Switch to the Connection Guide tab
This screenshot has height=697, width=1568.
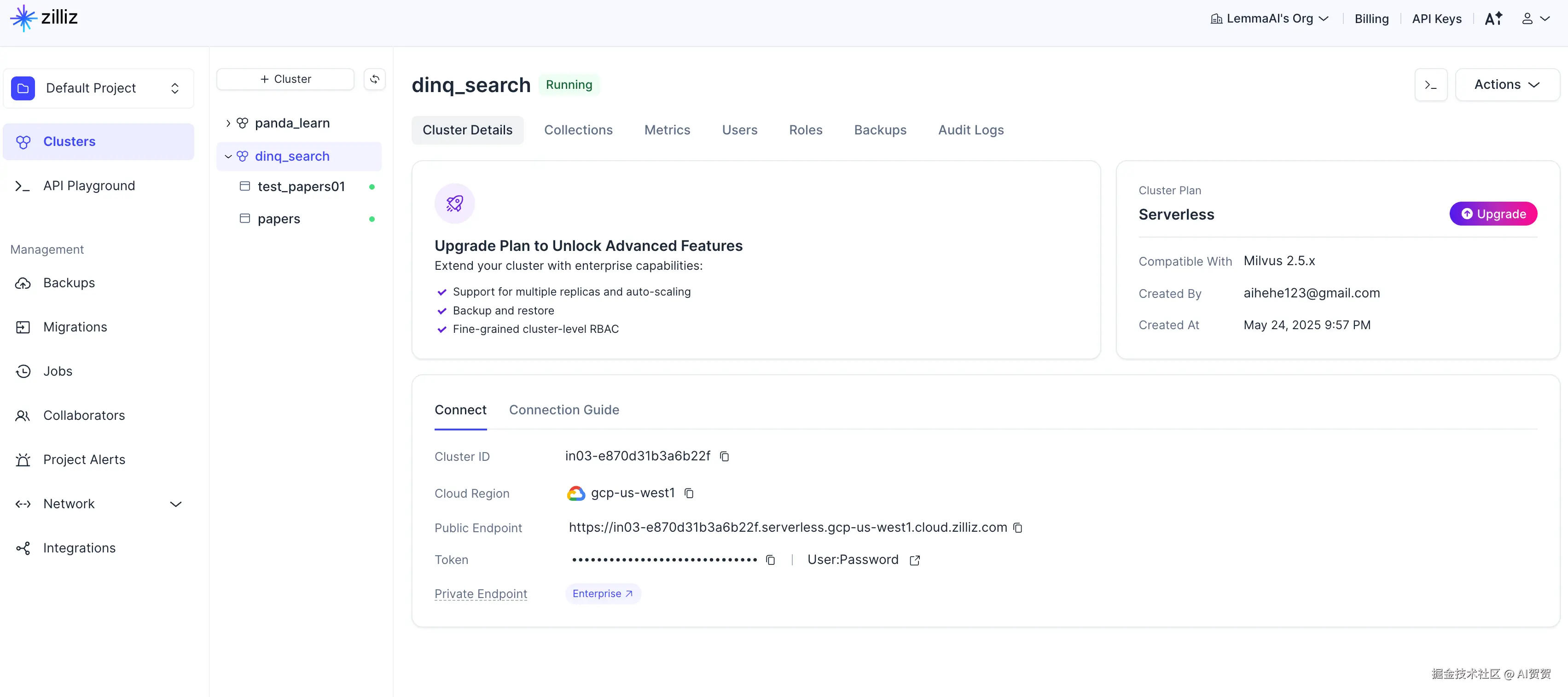(x=563, y=410)
